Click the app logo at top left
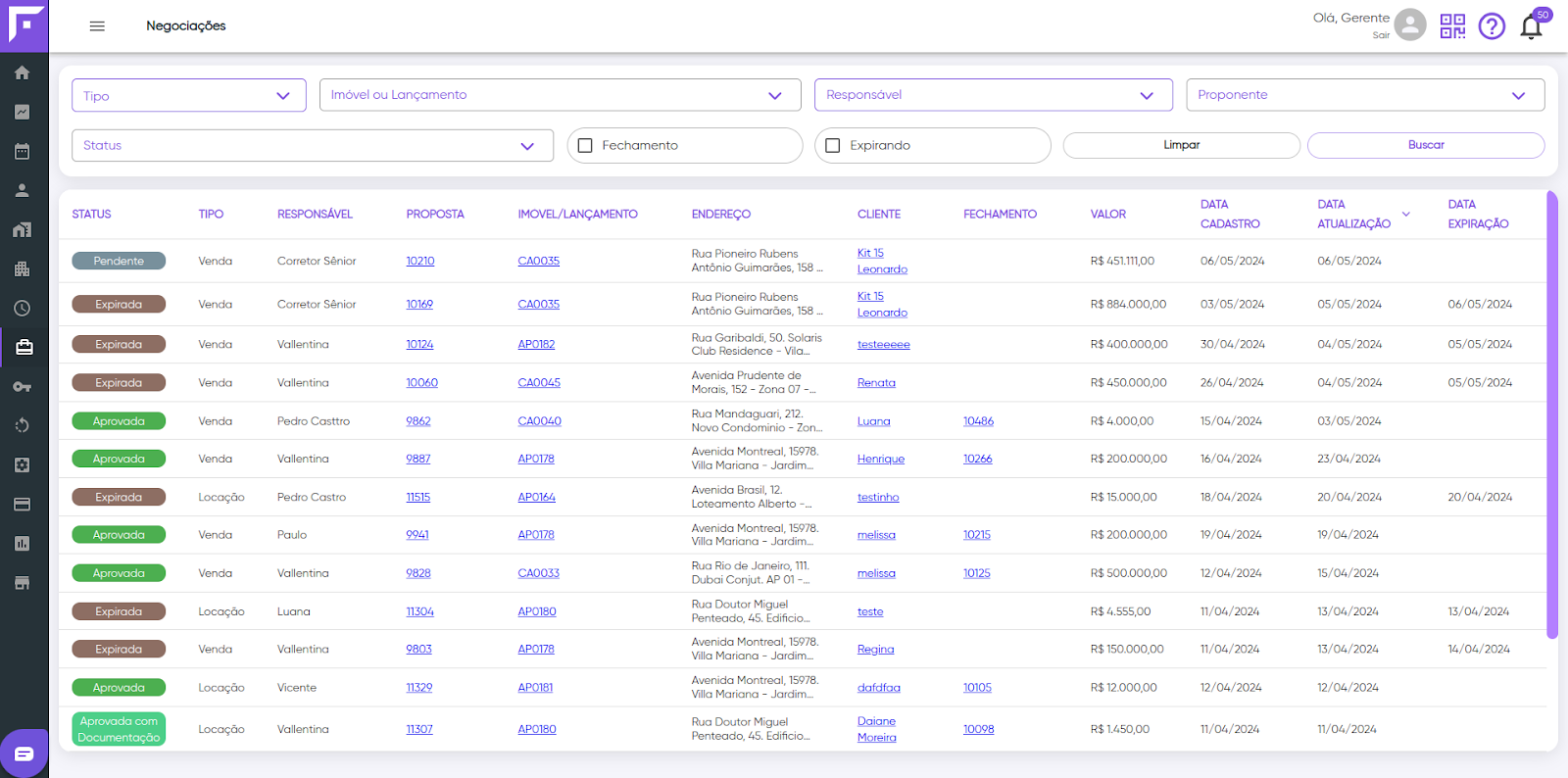Image resolution: width=1568 pixels, height=778 pixels. (24, 25)
